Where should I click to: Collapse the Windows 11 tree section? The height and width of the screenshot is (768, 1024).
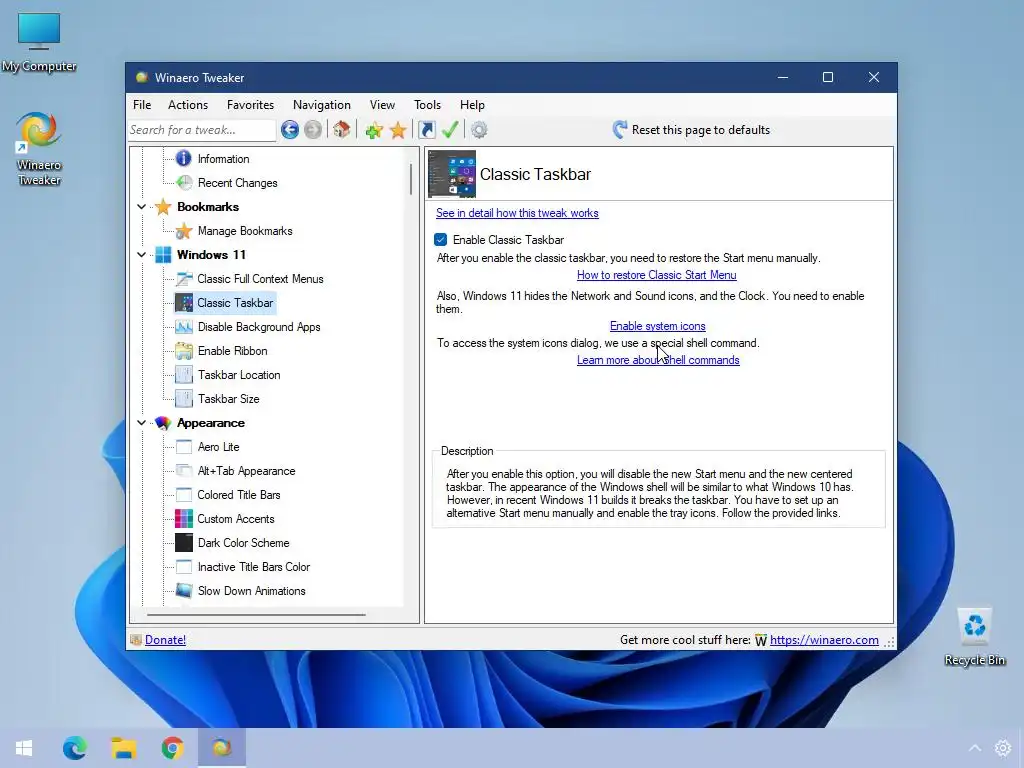(x=141, y=255)
